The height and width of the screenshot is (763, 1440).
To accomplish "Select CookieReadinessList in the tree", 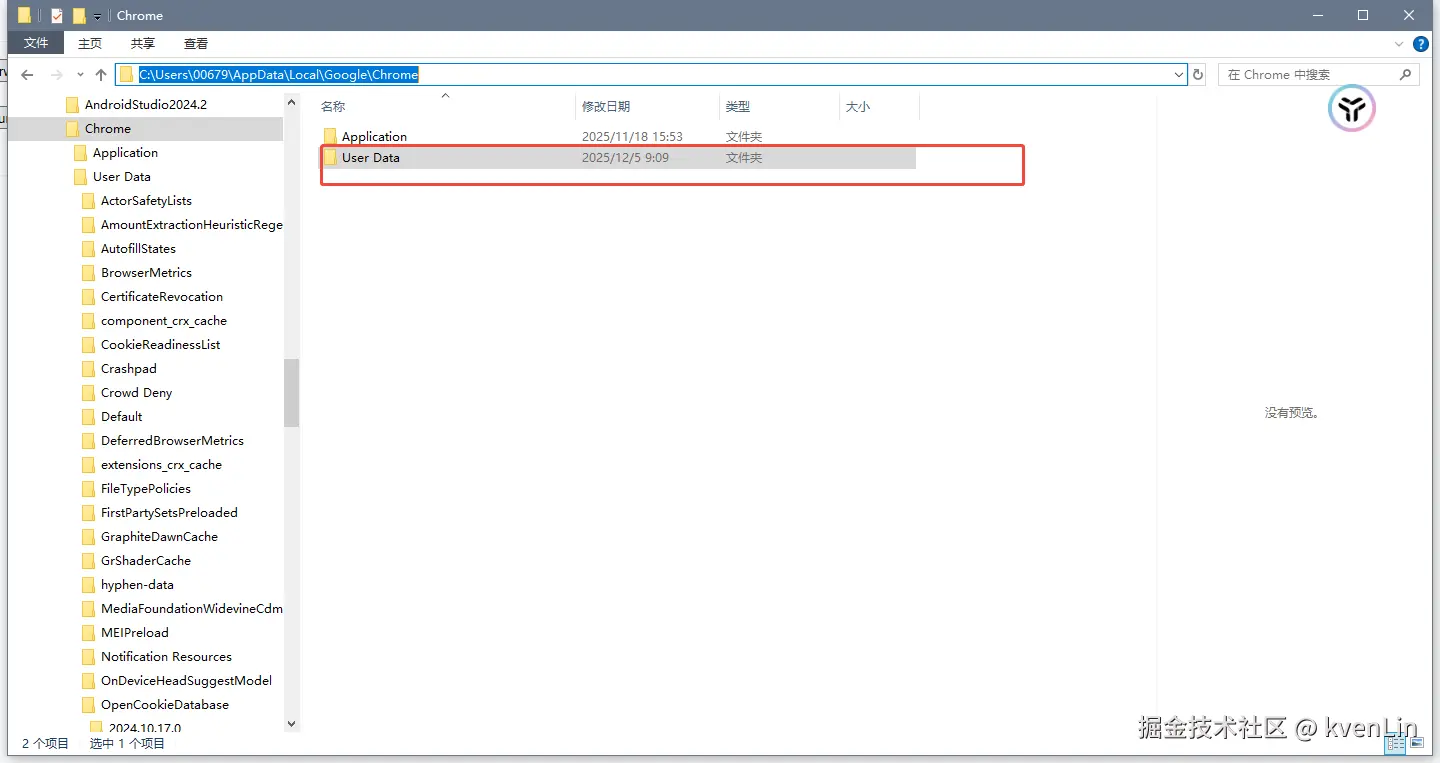I will (x=160, y=344).
